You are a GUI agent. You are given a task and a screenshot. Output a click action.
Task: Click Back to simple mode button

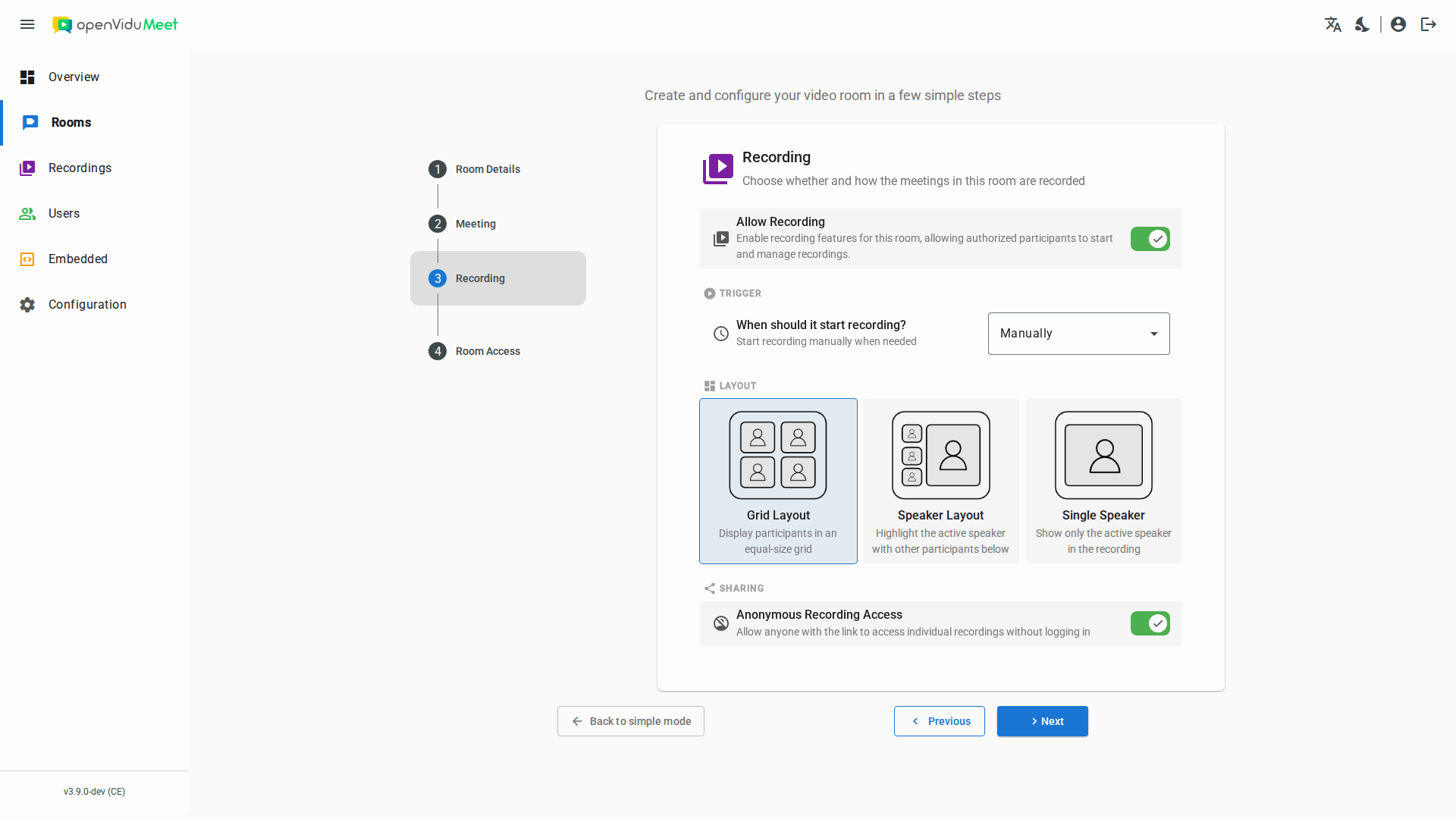[x=631, y=721]
